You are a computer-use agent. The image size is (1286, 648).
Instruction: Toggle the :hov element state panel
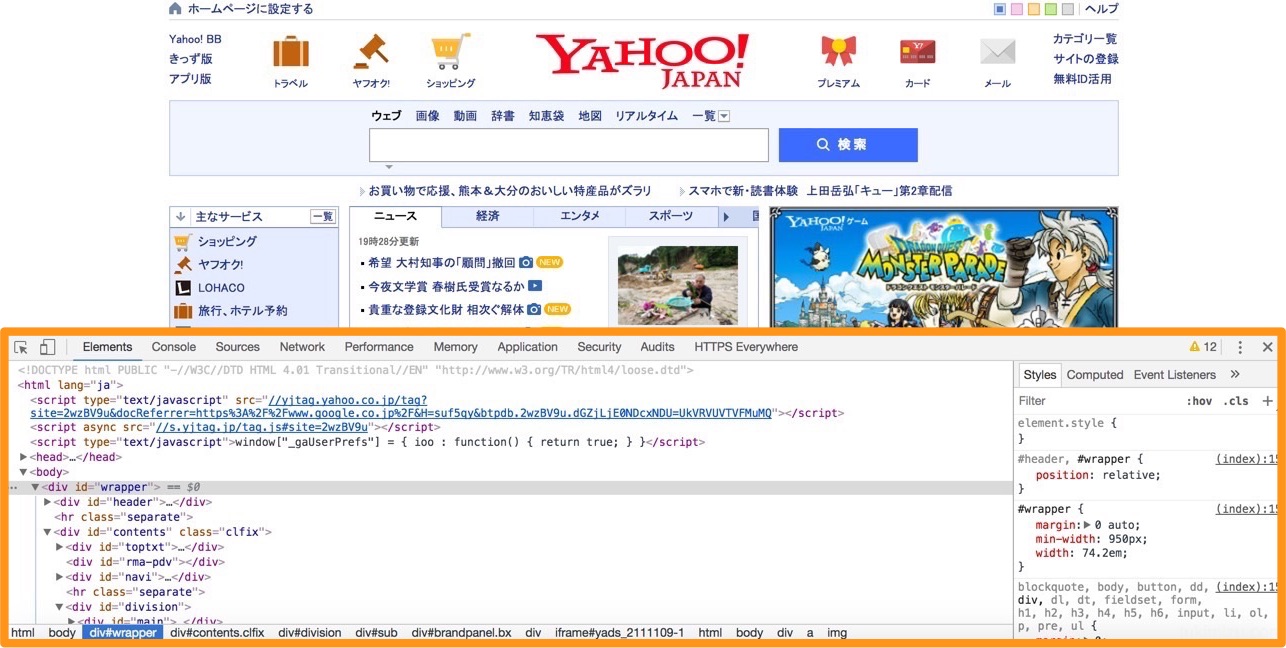[1199, 401]
